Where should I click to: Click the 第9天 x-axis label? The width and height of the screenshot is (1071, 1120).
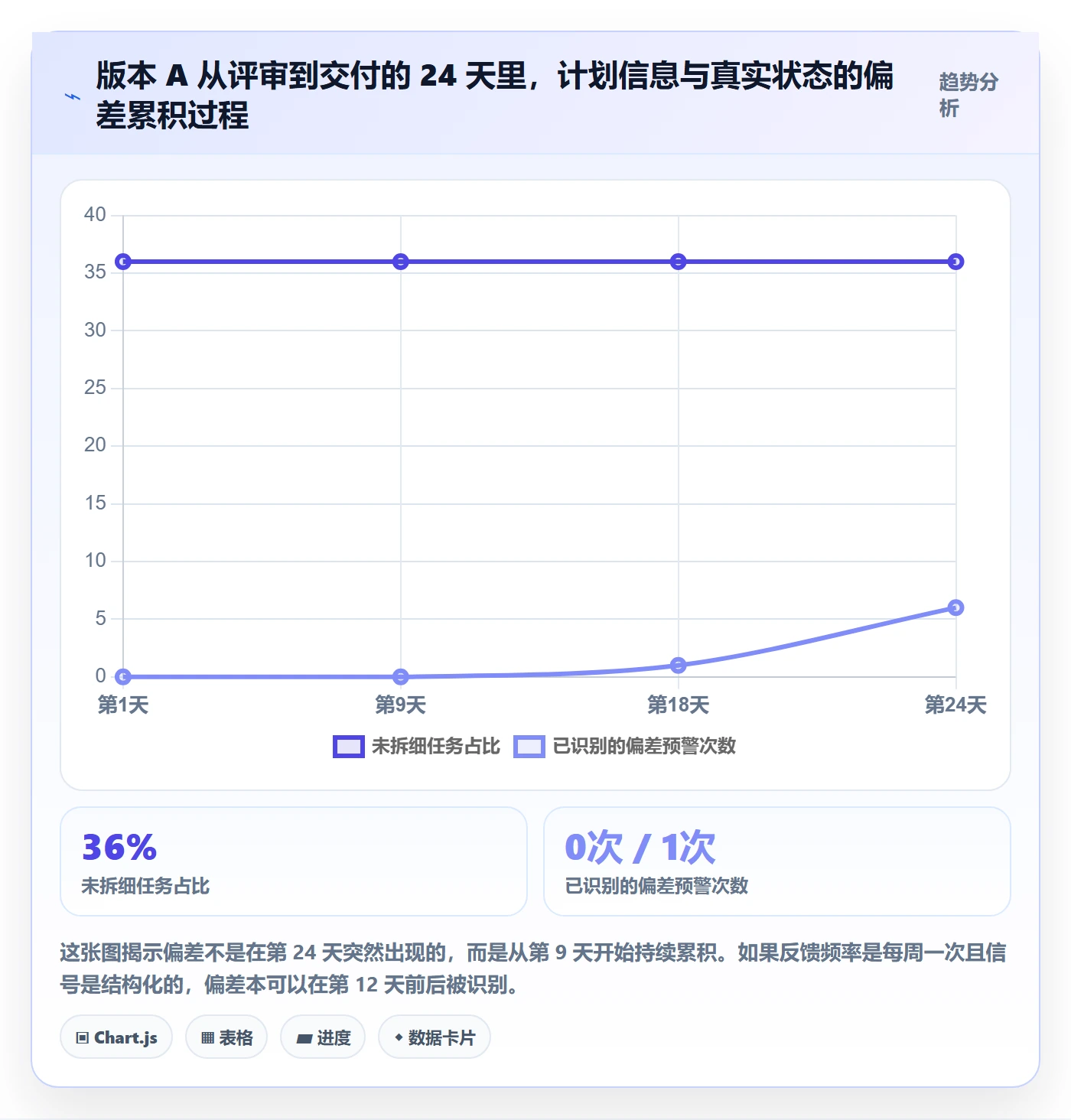pos(401,705)
